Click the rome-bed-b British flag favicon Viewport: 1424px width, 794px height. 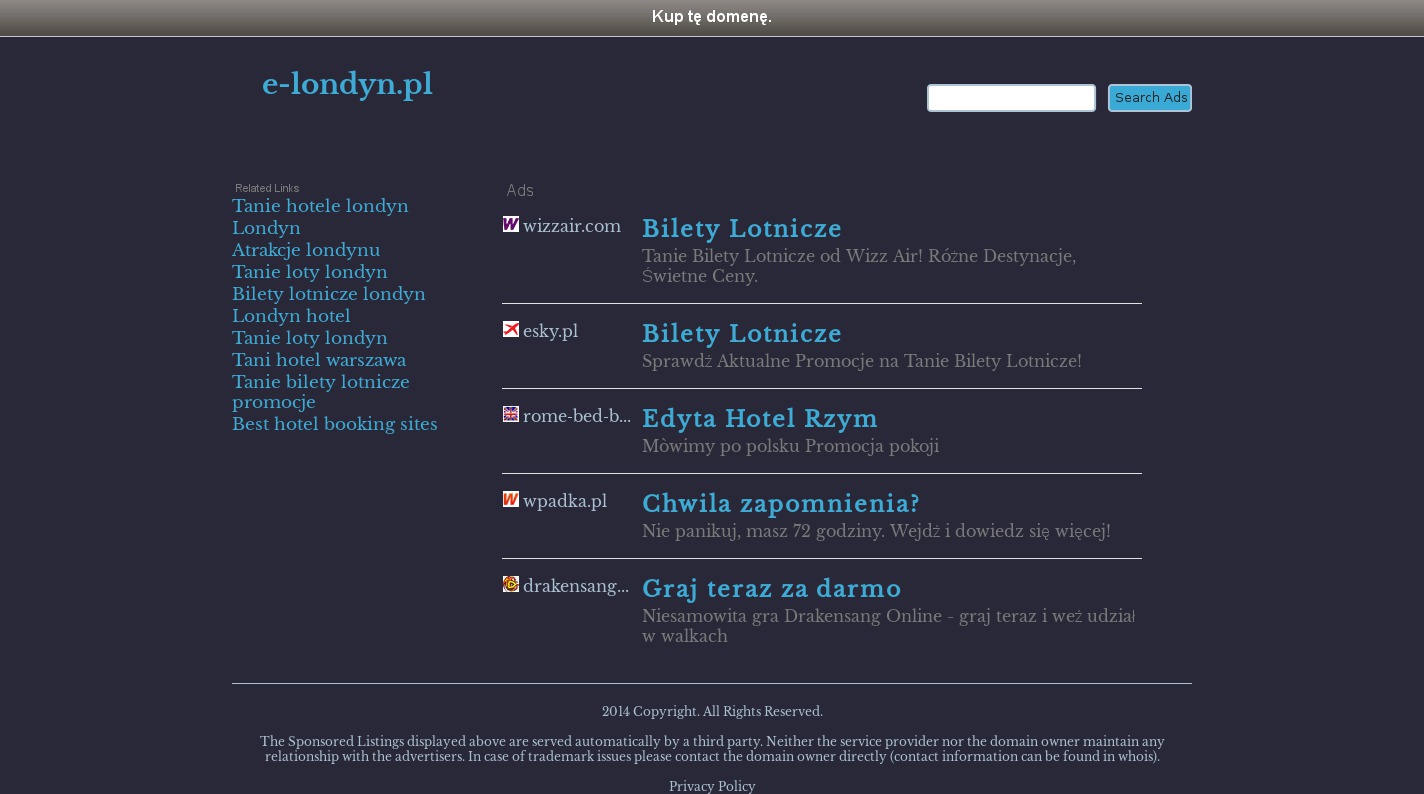click(510, 415)
